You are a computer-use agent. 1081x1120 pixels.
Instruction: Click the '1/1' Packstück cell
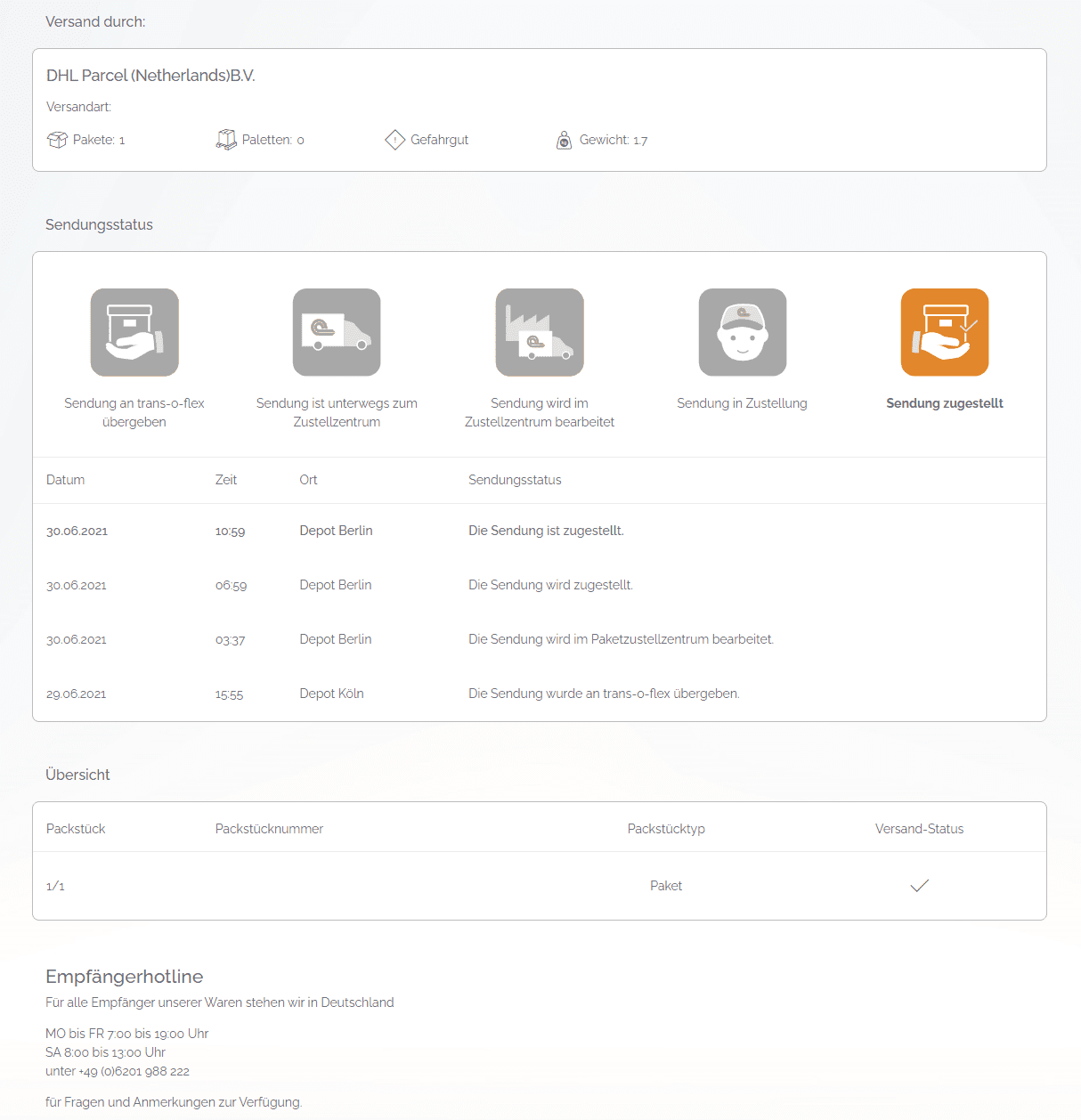55,886
